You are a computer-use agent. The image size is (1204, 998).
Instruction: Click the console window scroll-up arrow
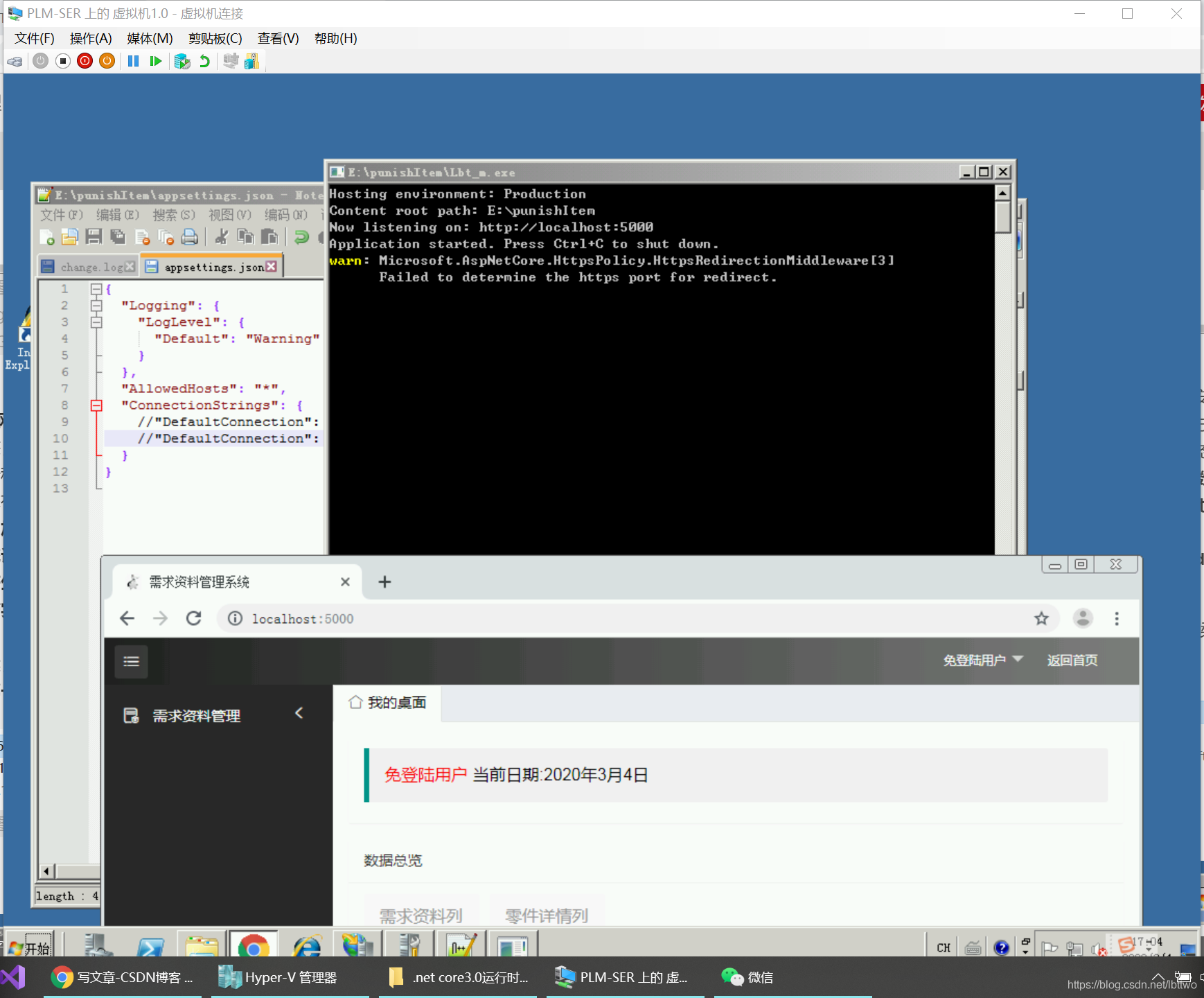(x=1002, y=193)
